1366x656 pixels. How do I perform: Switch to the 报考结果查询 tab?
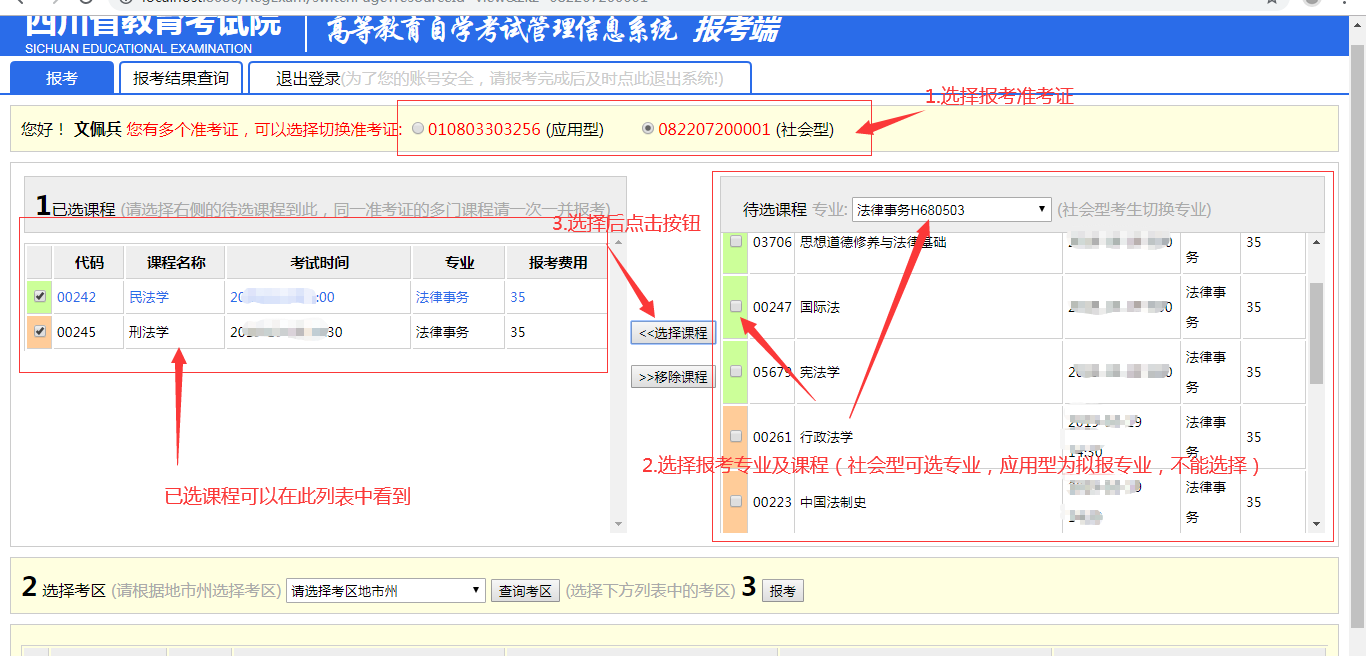click(181, 78)
